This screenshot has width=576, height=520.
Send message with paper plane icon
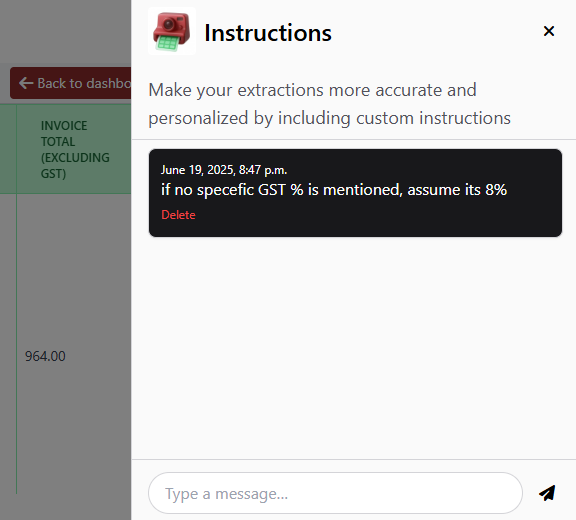(547, 493)
